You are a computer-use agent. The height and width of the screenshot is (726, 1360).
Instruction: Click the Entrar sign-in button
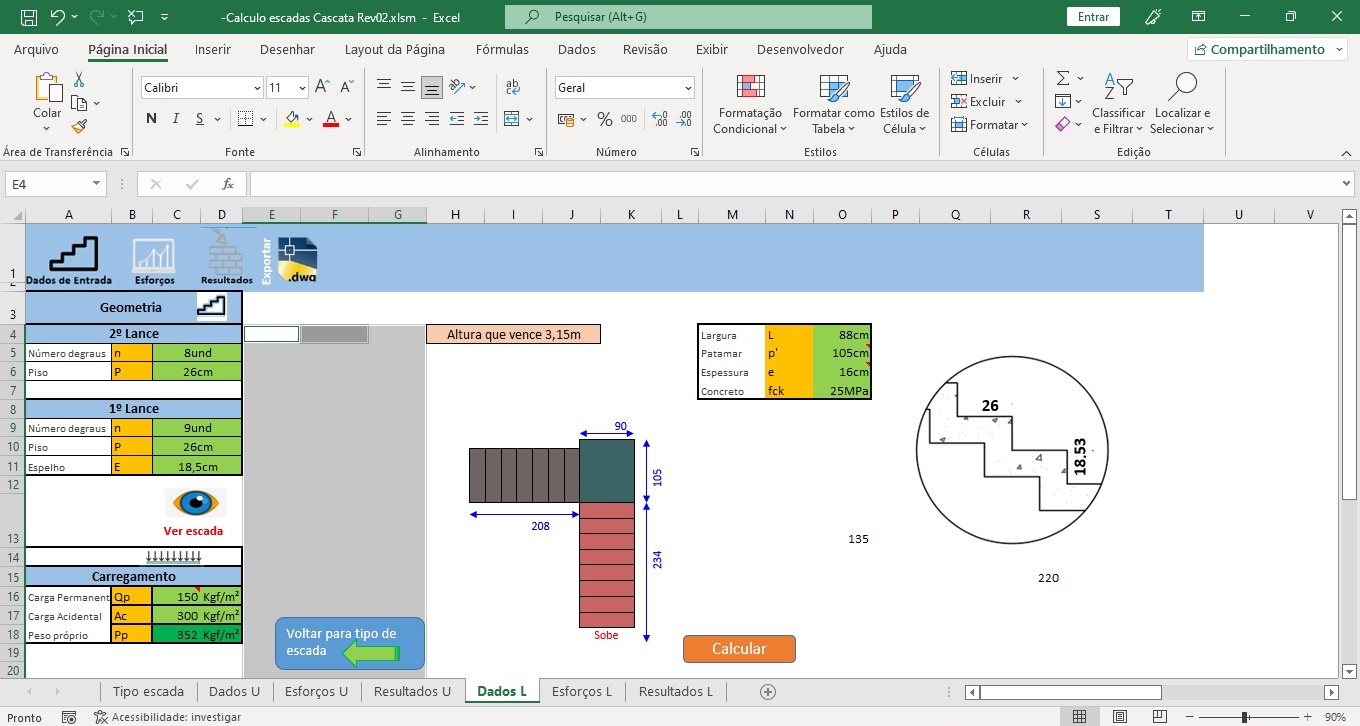point(1093,17)
